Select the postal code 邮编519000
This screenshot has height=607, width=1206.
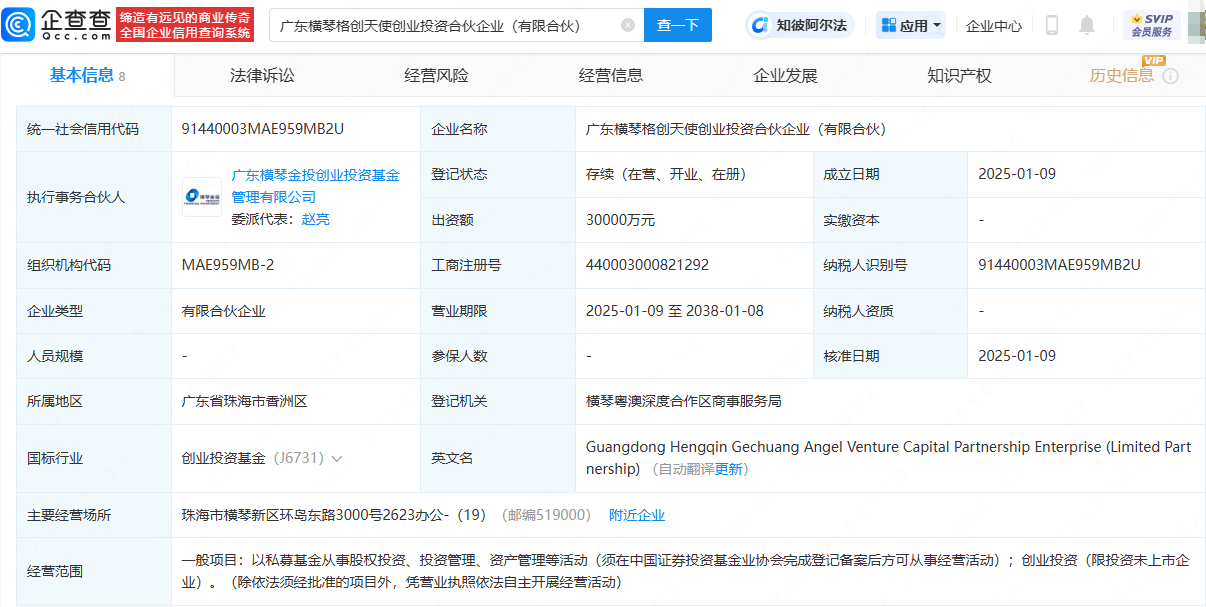coord(547,515)
